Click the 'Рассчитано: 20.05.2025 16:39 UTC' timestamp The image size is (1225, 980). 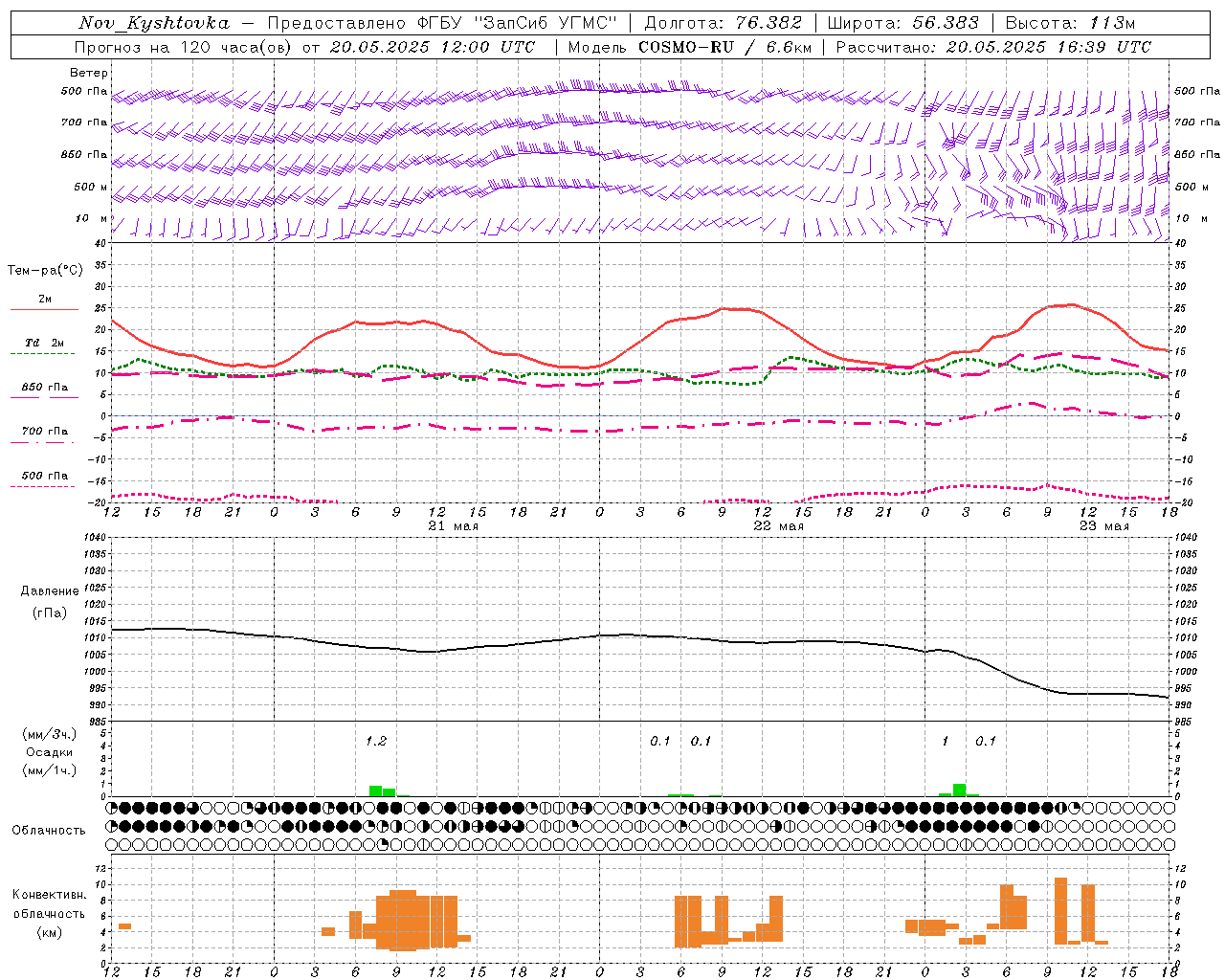coord(993,47)
